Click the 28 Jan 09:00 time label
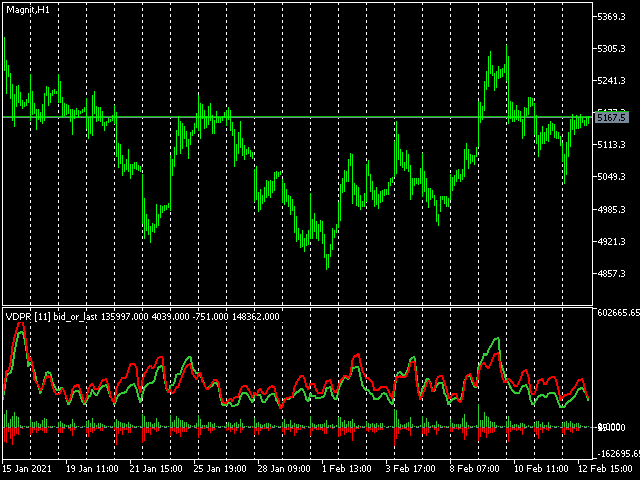Screen dimensions: 640x480 point(284,469)
